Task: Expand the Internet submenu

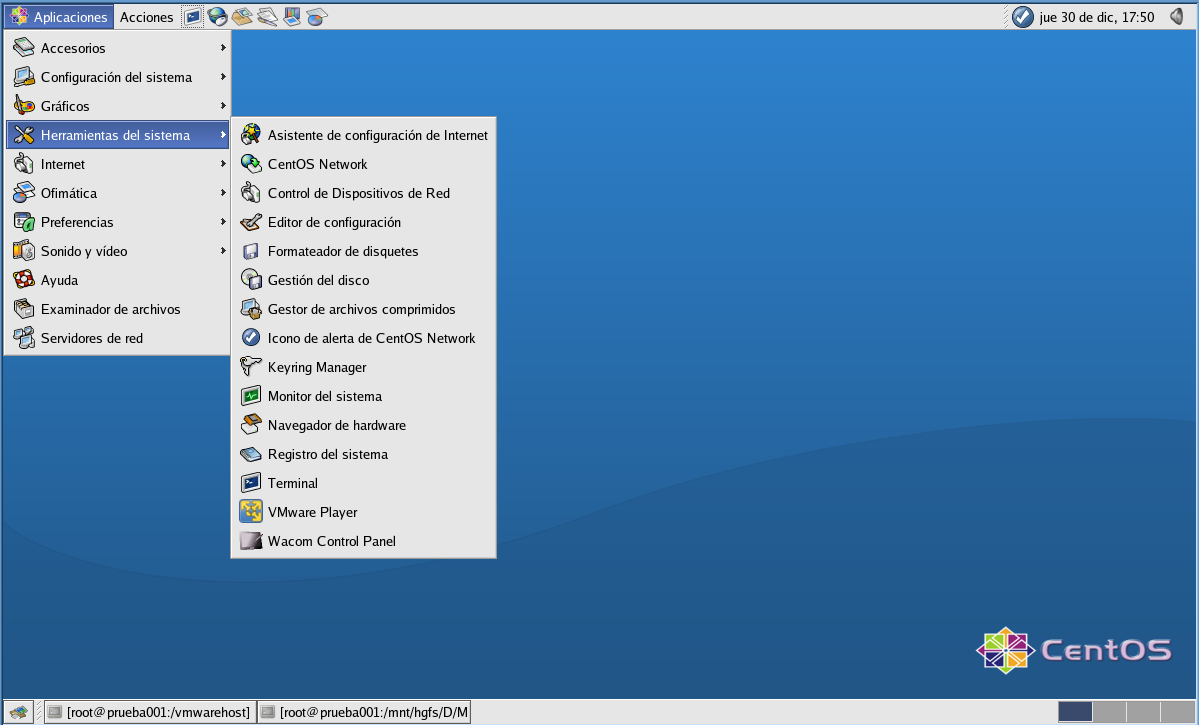Action: [x=118, y=164]
